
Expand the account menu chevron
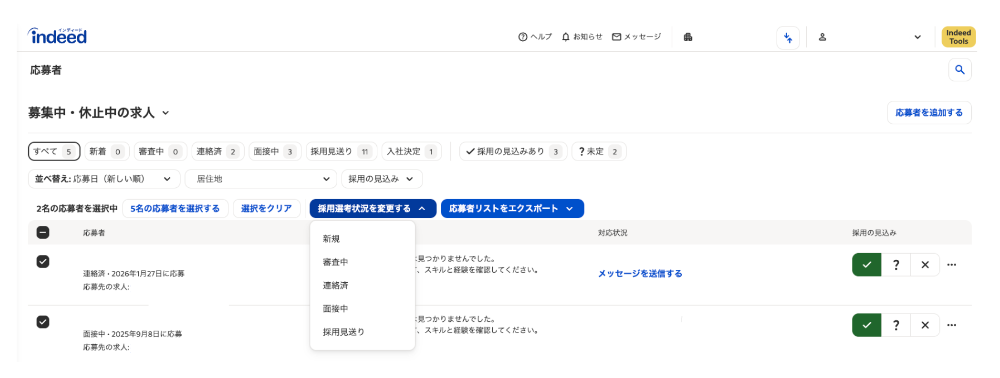(x=917, y=37)
